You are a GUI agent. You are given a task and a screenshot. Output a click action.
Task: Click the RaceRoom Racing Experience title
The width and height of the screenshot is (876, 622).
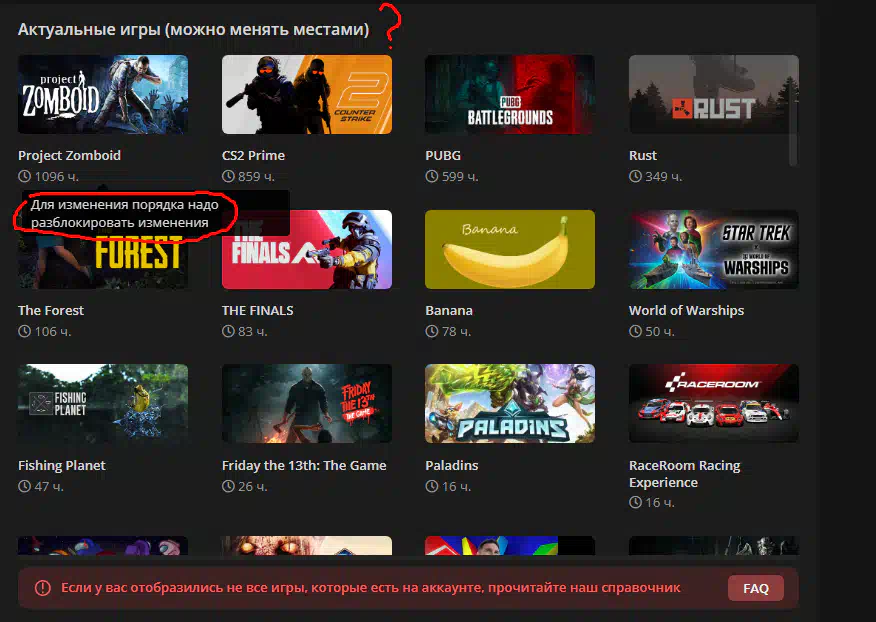pyautogui.click(x=684, y=473)
